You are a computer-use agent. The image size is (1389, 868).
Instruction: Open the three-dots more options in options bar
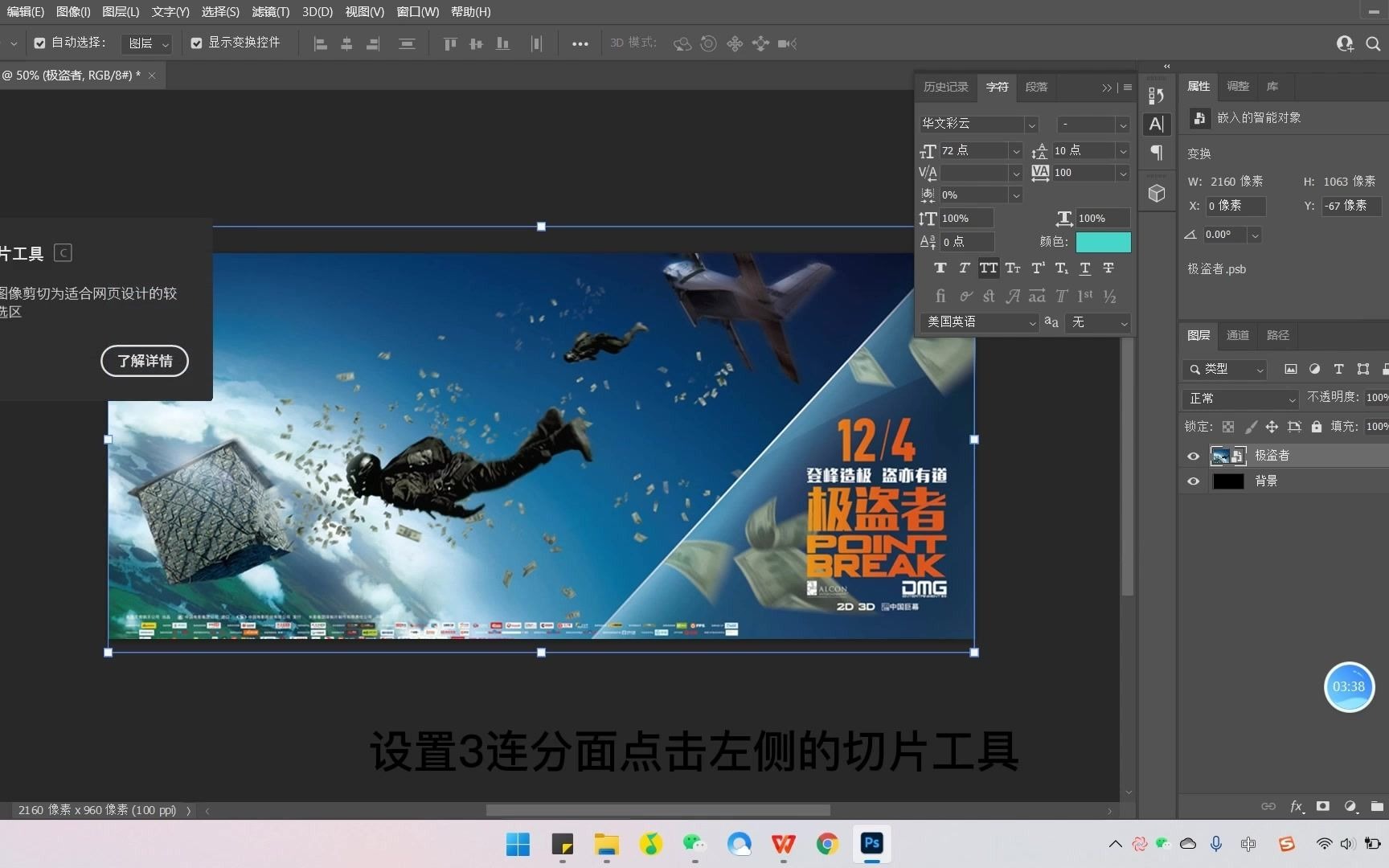pyautogui.click(x=580, y=44)
